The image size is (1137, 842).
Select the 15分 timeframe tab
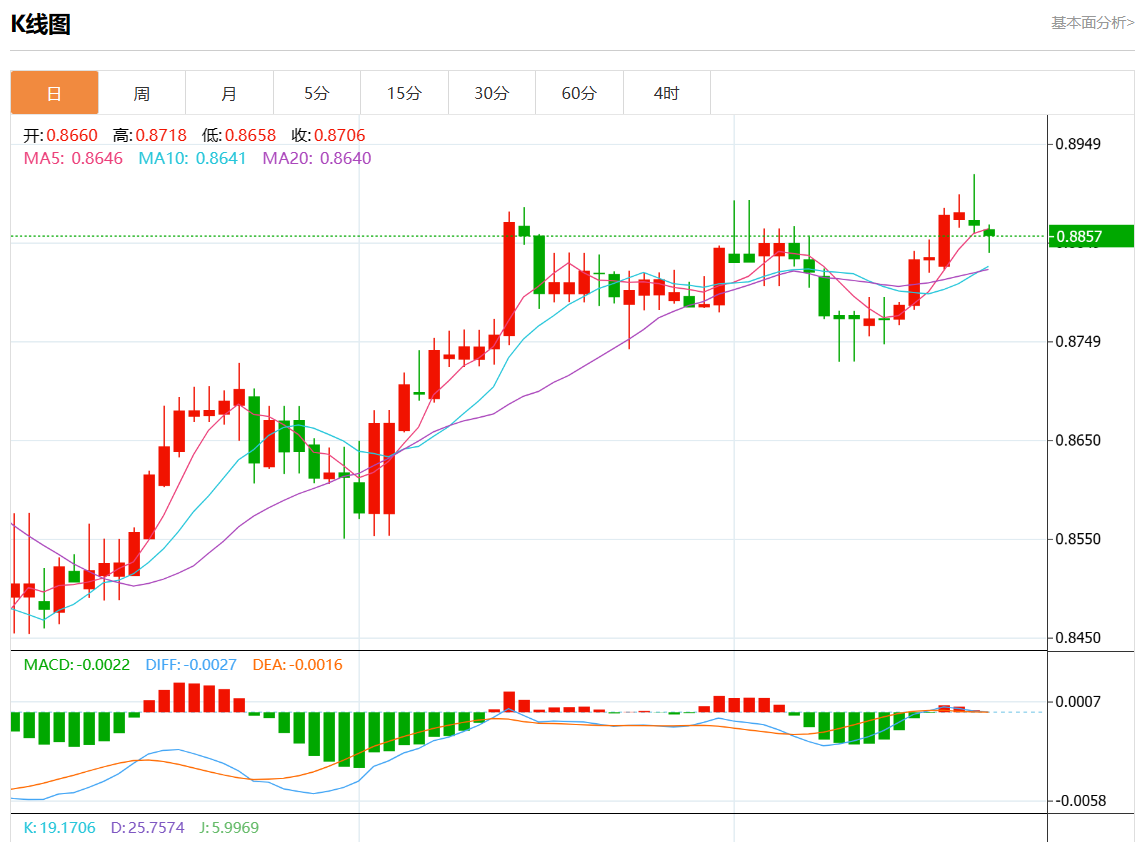pos(404,93)
